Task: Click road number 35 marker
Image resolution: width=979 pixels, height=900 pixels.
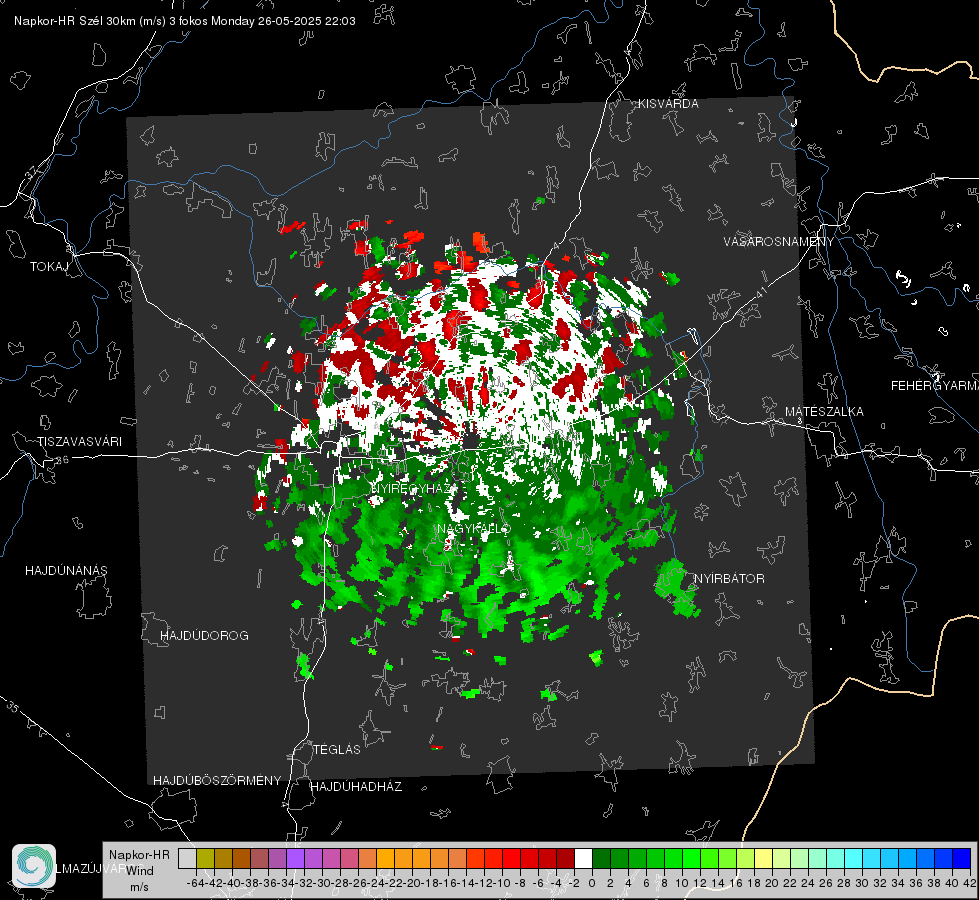Action: [x=13, y=707]
